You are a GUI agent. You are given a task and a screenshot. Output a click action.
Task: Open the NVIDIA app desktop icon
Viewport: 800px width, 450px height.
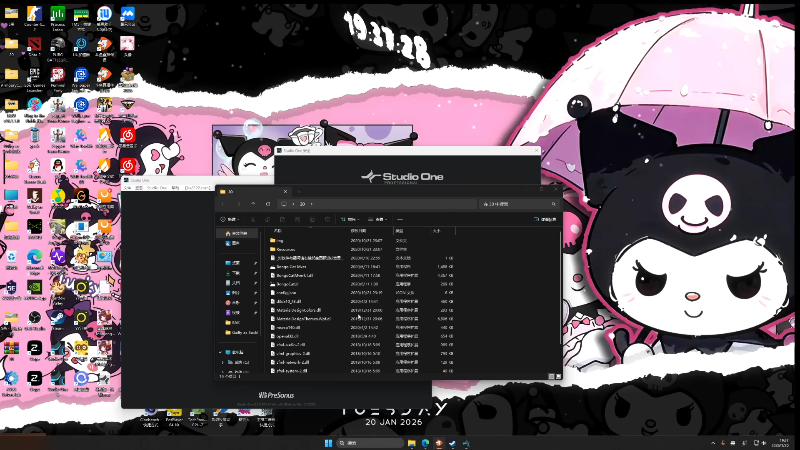[x=35, y=289]
